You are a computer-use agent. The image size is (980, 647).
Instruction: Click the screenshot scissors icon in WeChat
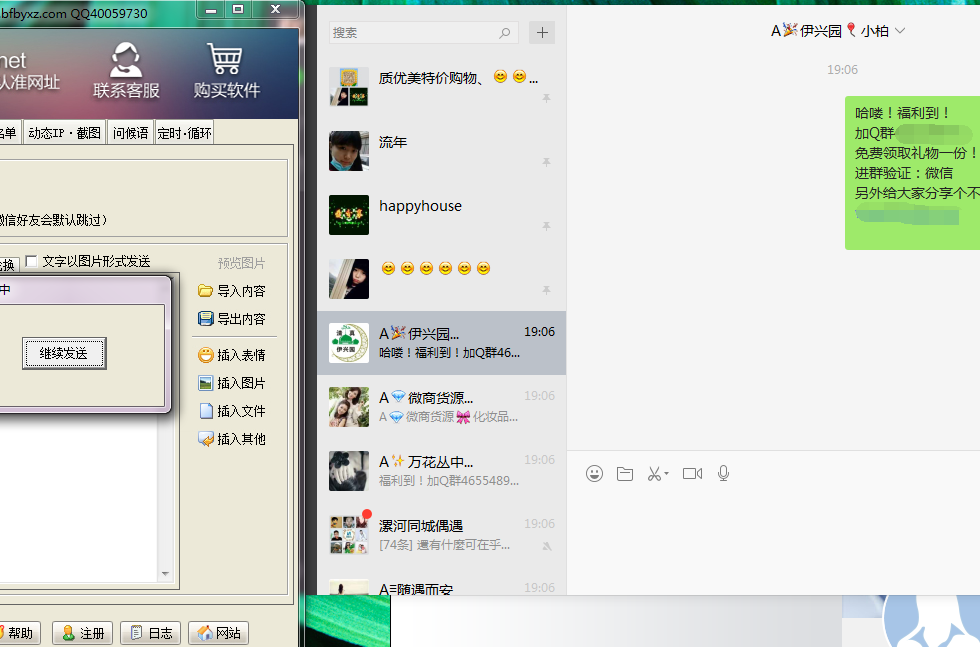coord(655,473)
